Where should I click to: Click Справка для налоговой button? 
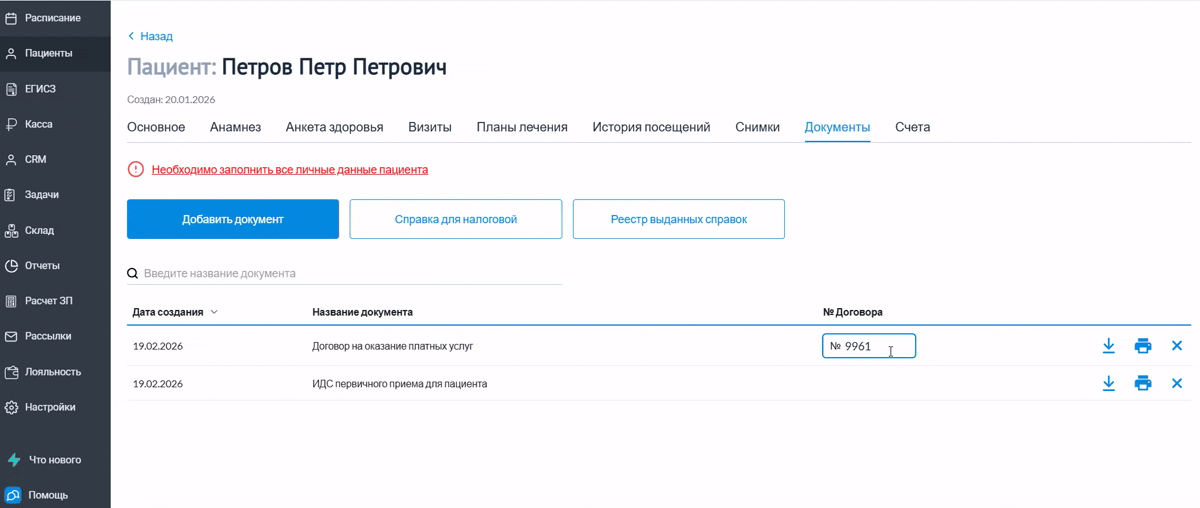point(456,219)
